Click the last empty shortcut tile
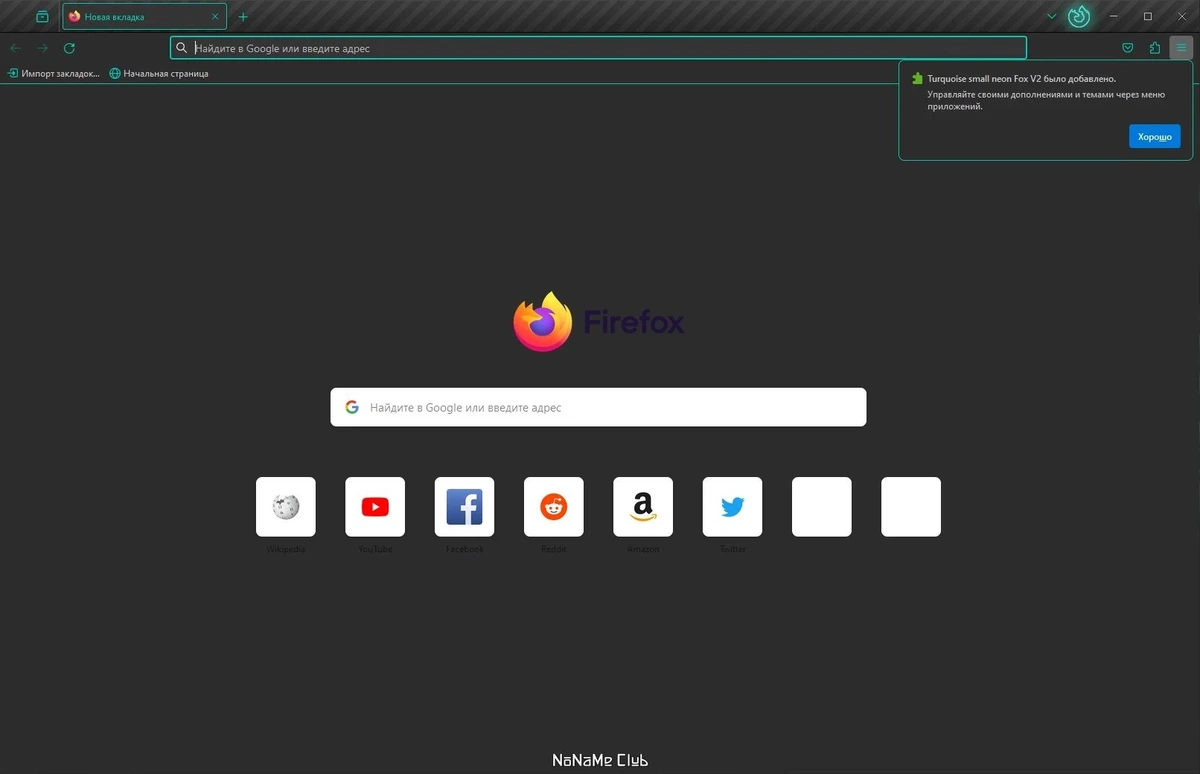 (911, 507)
